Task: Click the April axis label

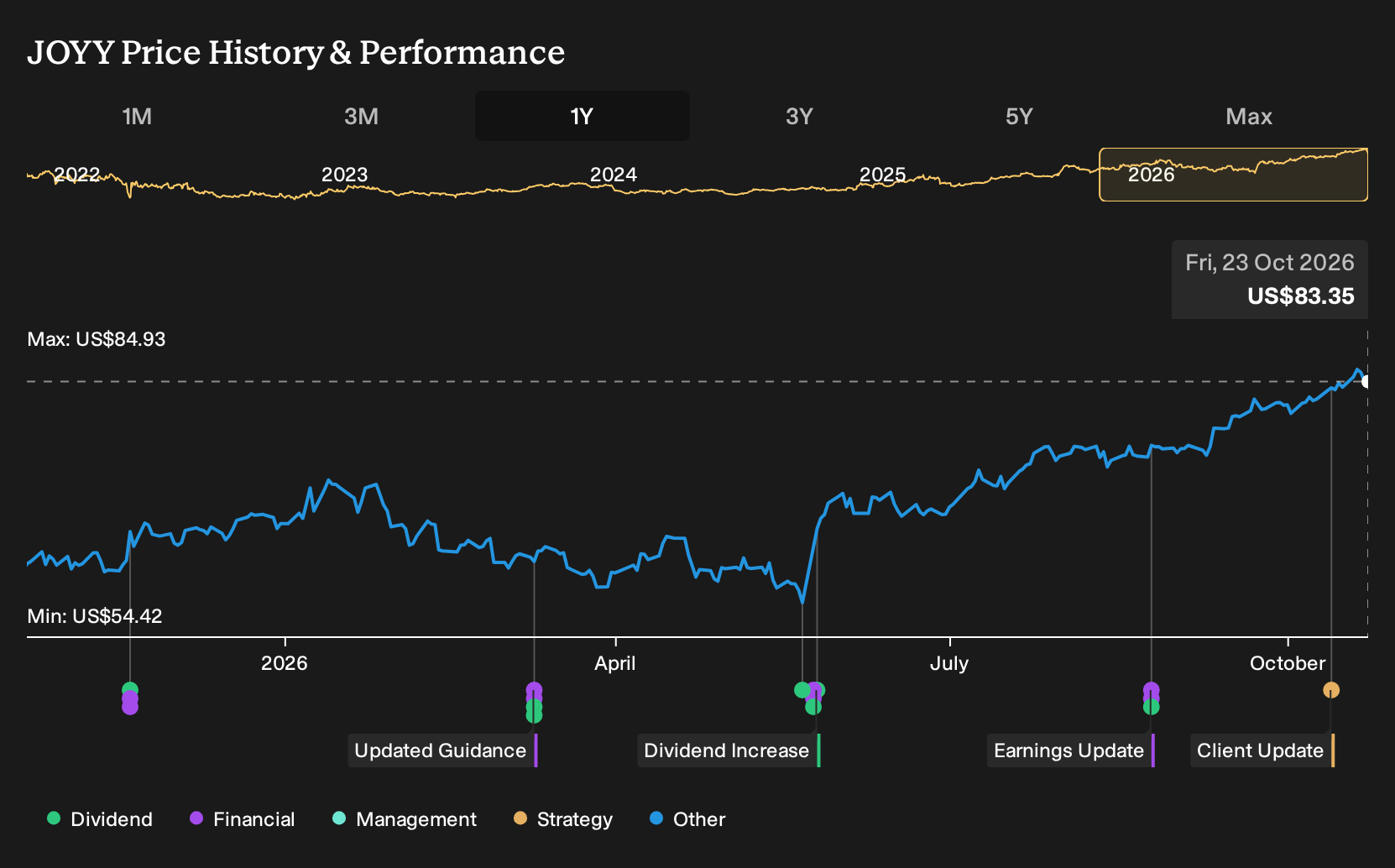Action: [615, 663]
